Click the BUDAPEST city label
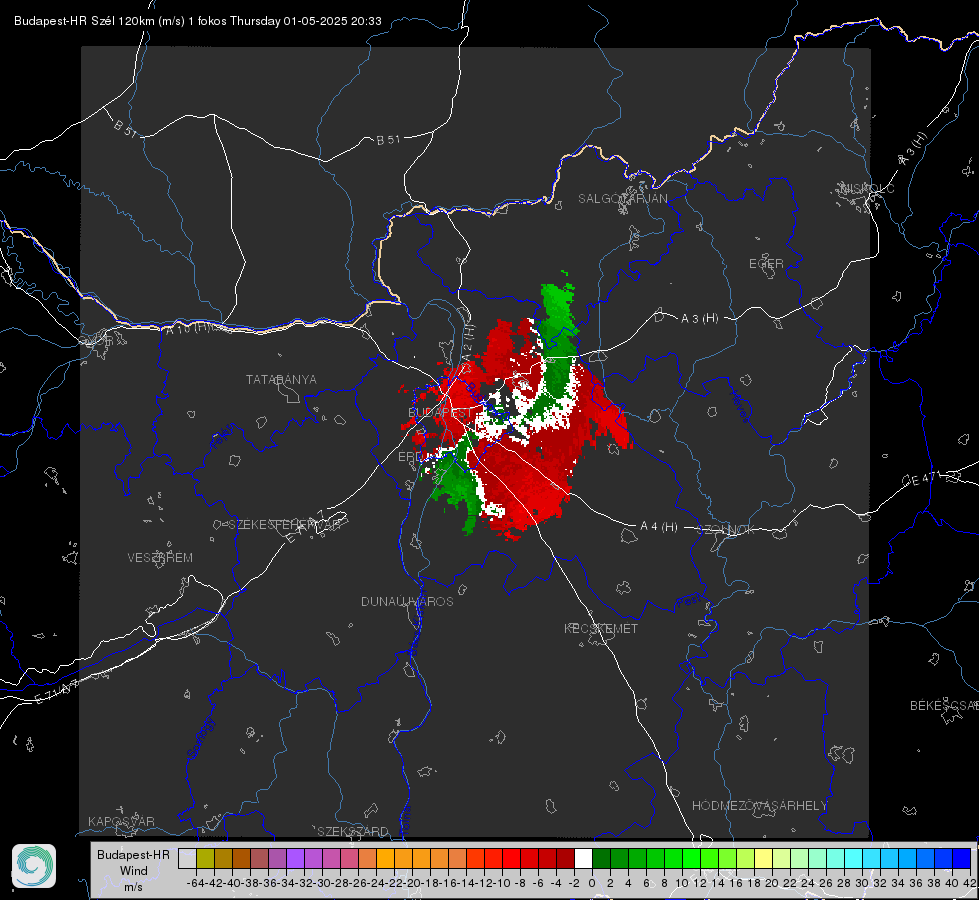 (440, 413)
